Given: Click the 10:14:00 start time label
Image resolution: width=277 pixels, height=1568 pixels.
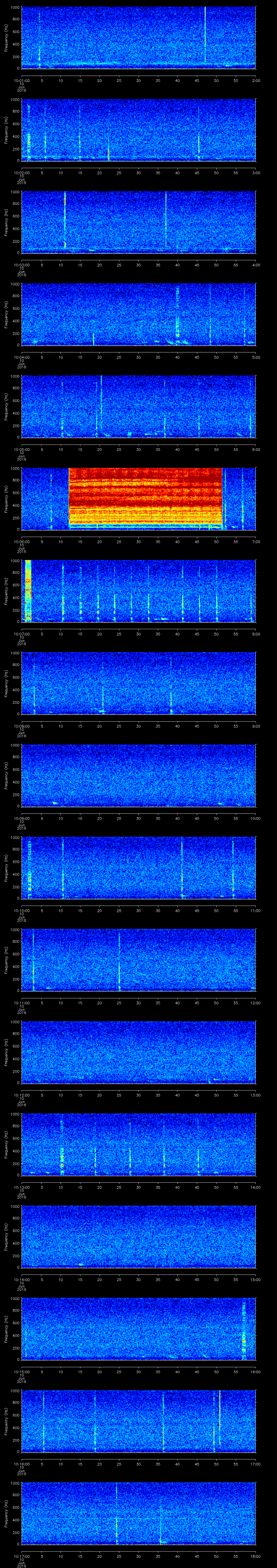Looking at the screenshot, I should pyautogui.click(x=21, y=1279).
